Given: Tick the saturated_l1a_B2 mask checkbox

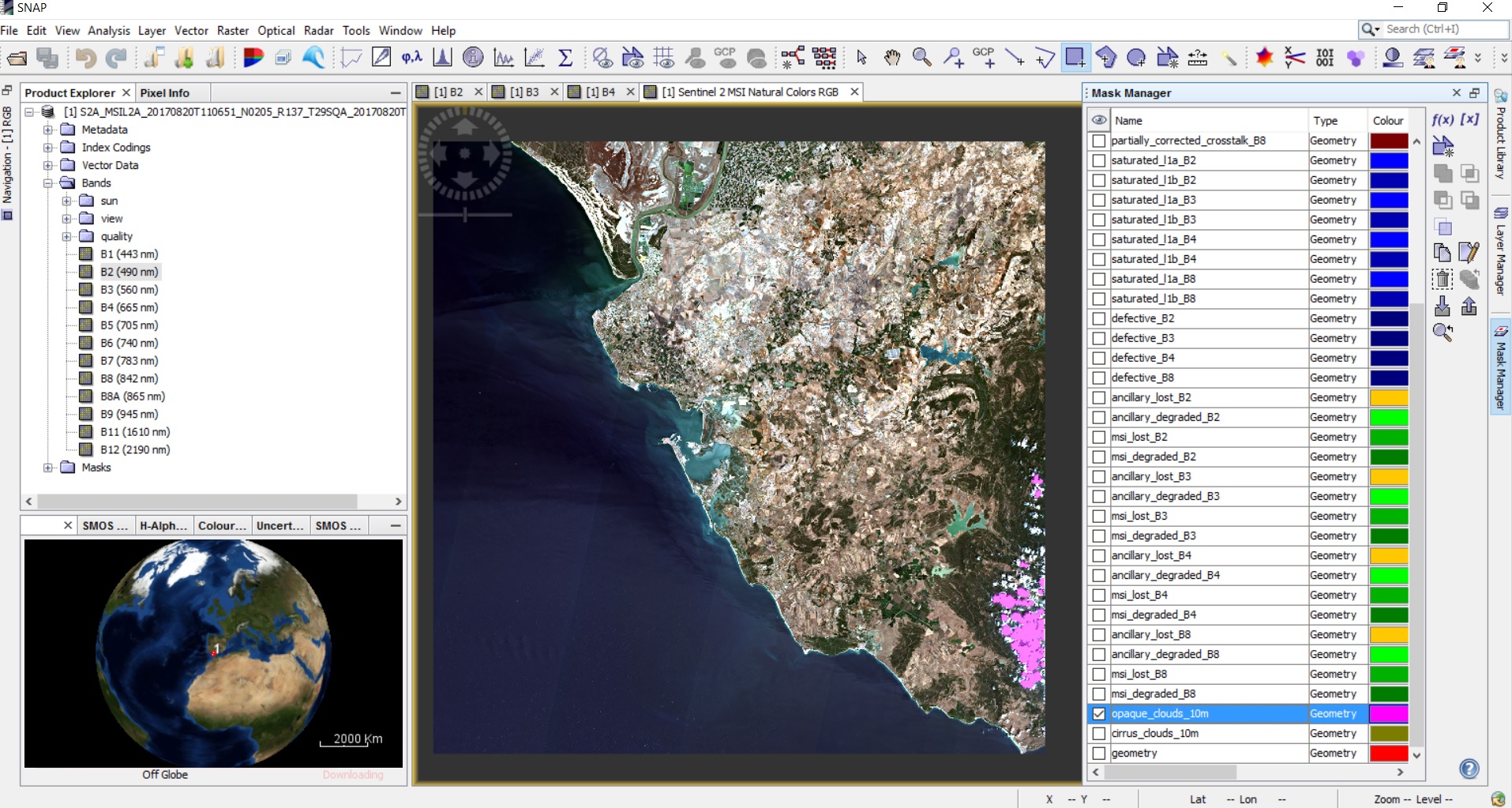Looking at the screenshot, I should 1098,160.
